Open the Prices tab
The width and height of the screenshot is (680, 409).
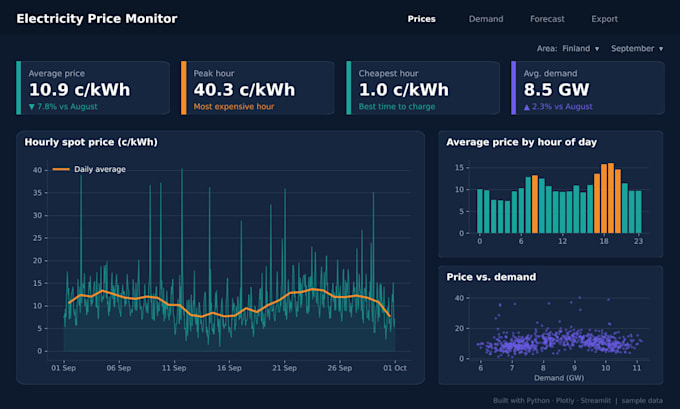tap(421, 19)
